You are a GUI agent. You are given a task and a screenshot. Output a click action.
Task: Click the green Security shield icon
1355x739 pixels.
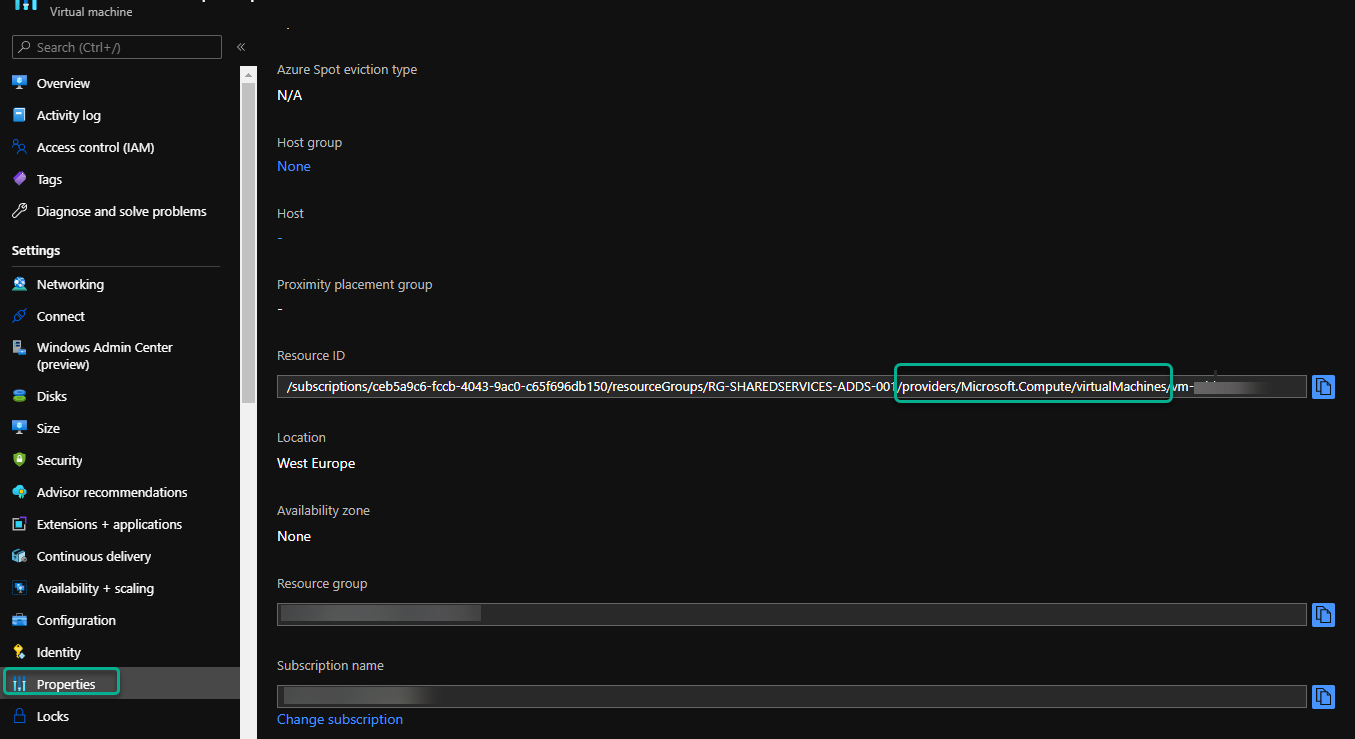pos(19,460)
